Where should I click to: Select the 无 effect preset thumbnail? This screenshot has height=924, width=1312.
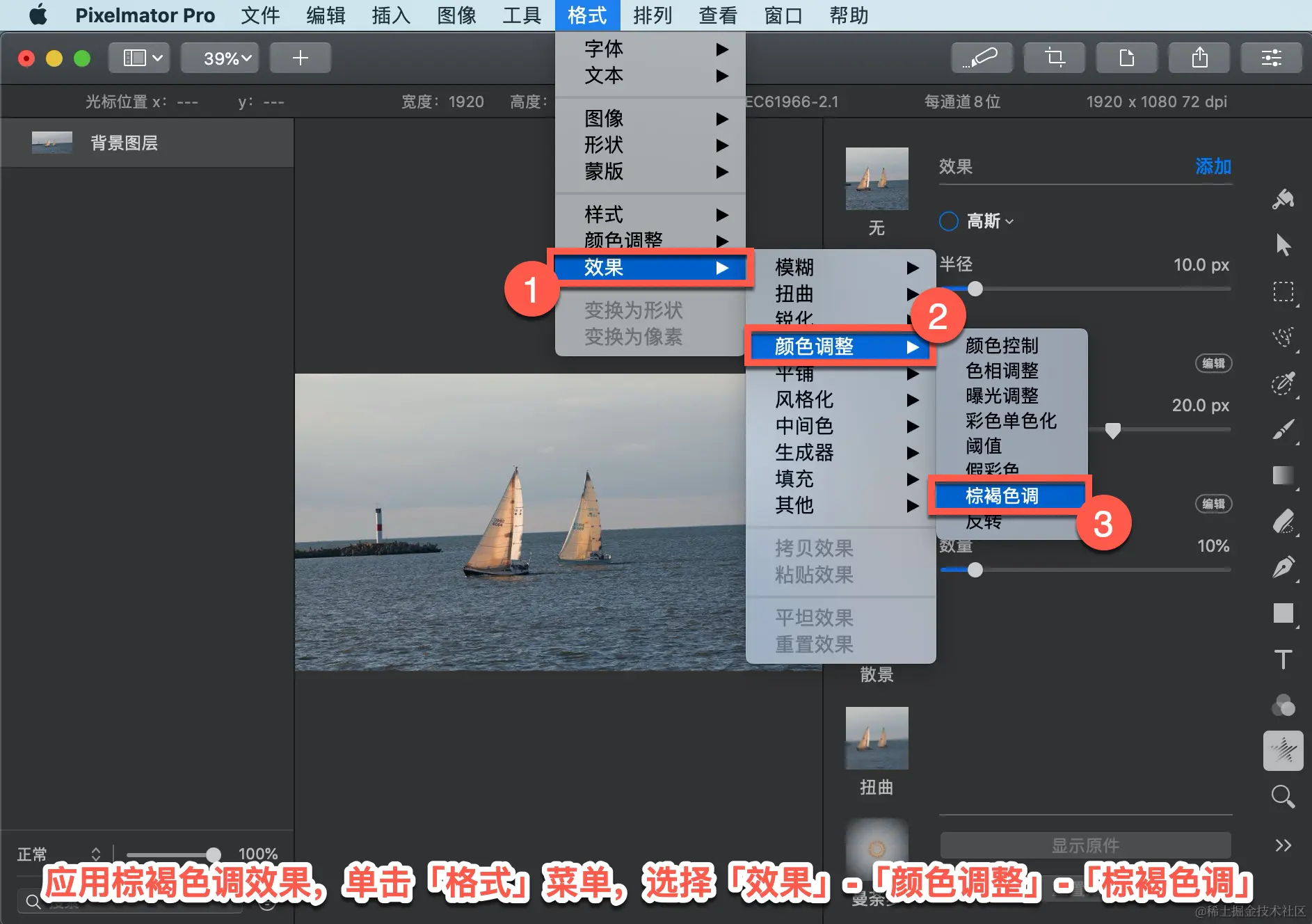877,179
